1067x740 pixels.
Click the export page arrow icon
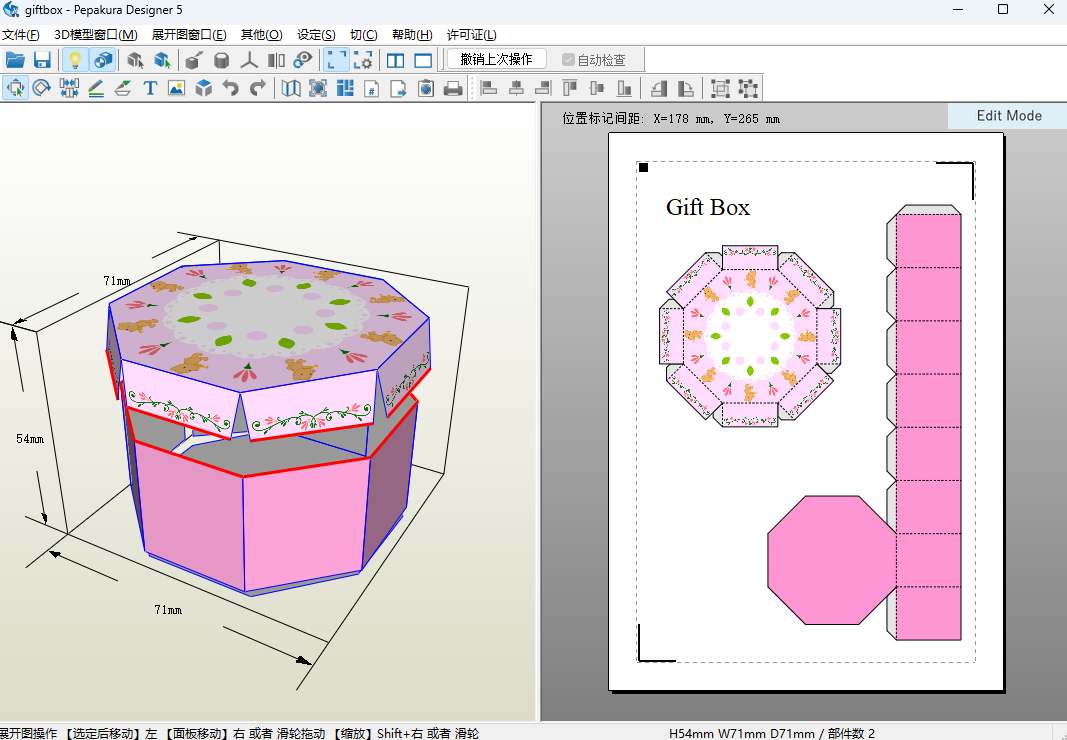399,88
